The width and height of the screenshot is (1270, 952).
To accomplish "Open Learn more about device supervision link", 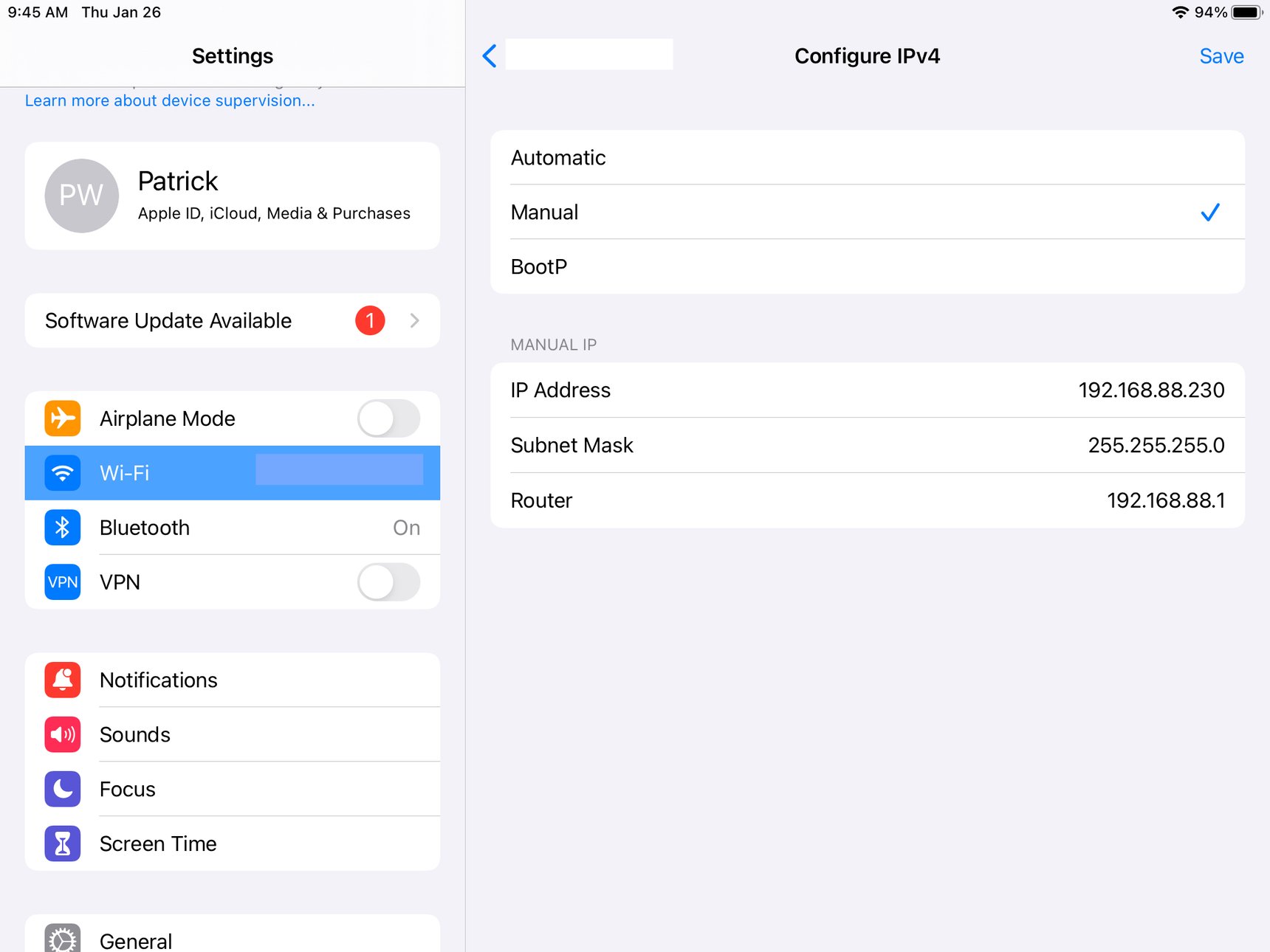I will 170,100.
